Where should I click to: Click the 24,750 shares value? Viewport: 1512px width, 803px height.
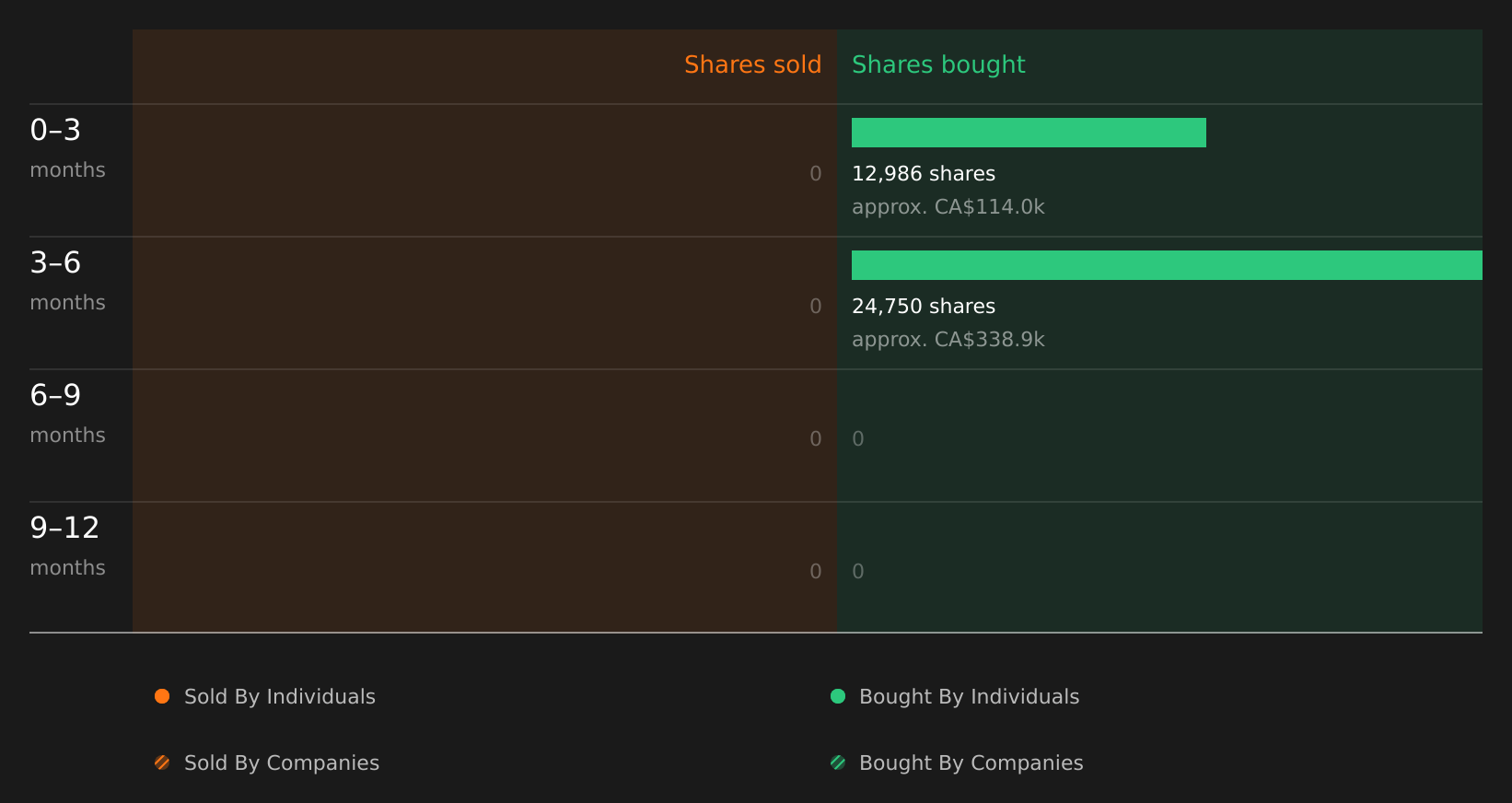coord(924,307)
